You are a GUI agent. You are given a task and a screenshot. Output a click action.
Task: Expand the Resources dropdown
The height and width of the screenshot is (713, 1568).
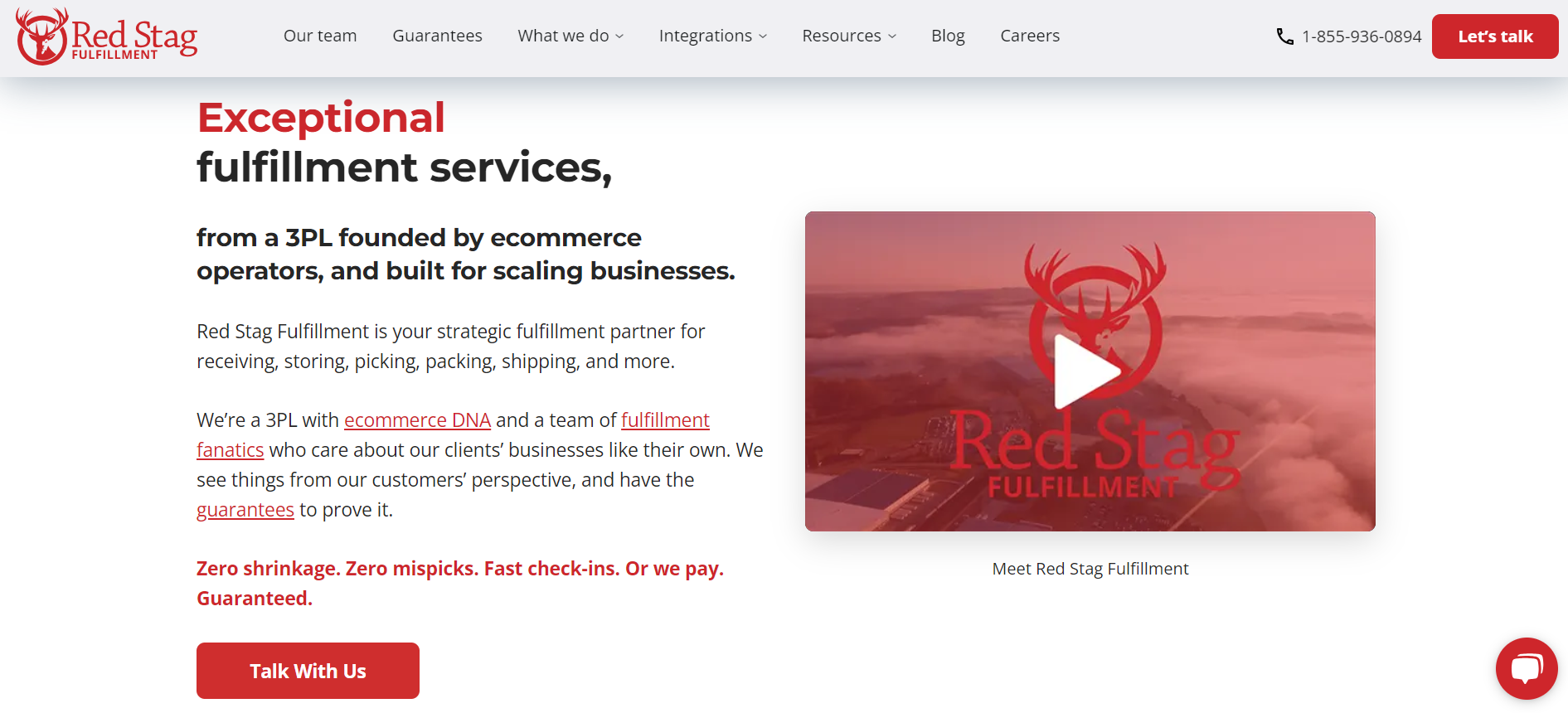click(x=849, y=36)
